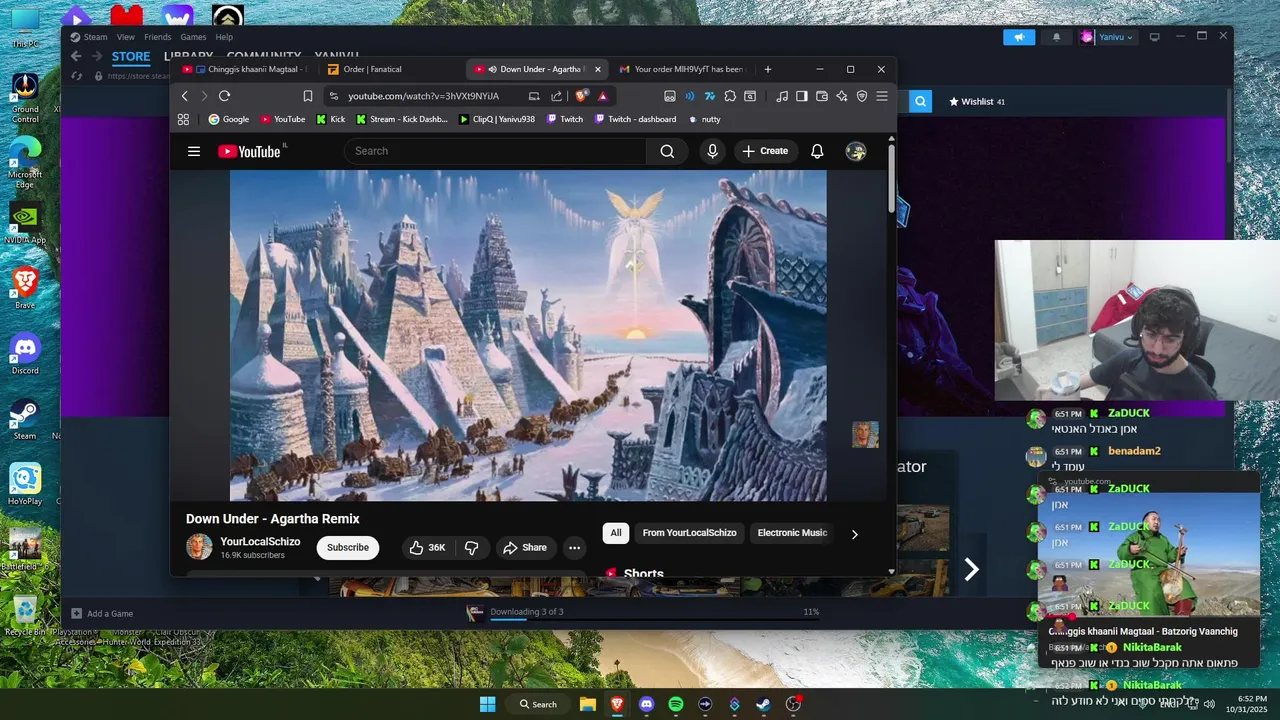Viewport: 1280px width, 720px height.
Task: Go back in the Brave browser
Action: click(x=184, y=96)
